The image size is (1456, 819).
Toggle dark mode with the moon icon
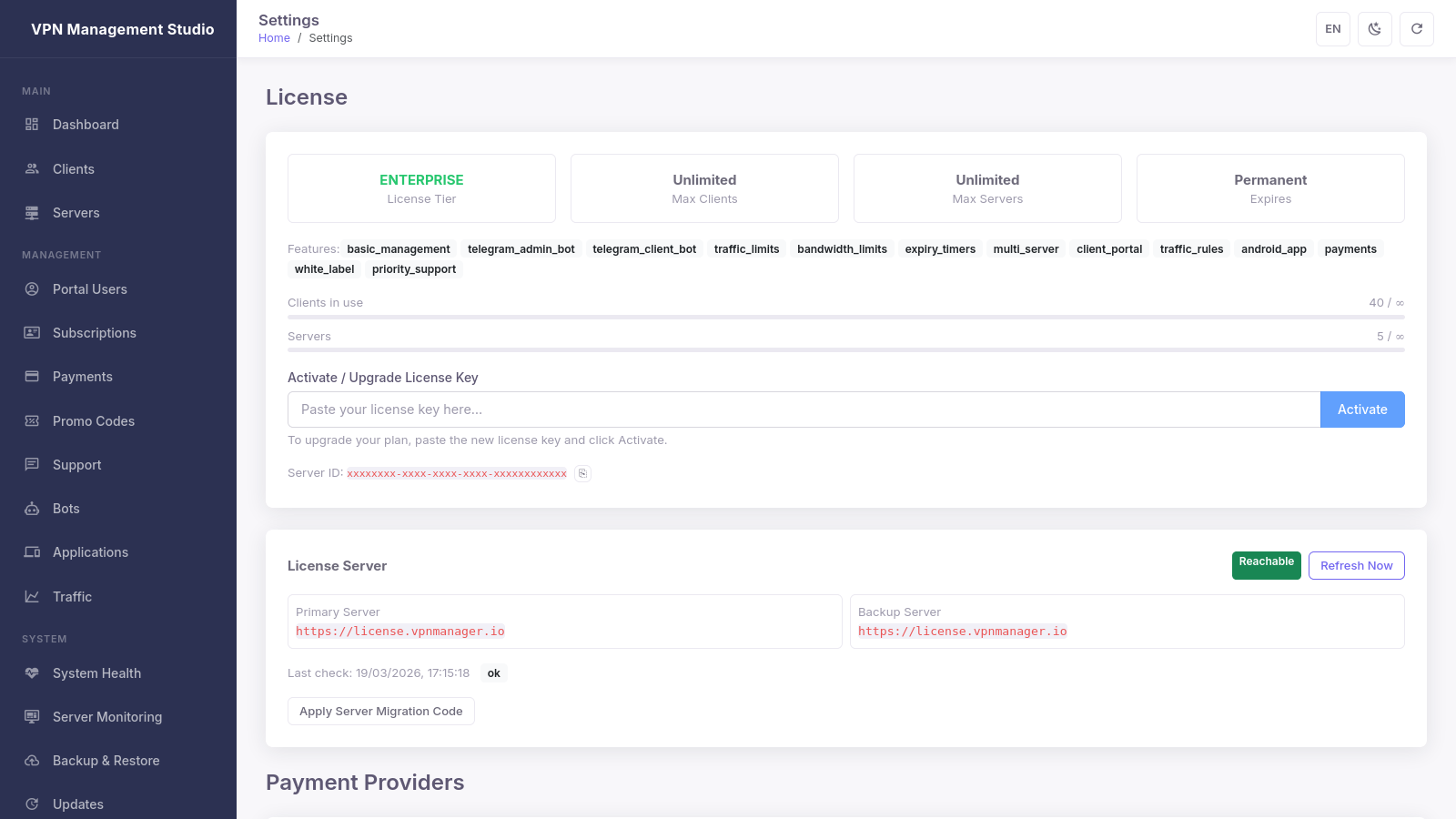[1374, 29]
